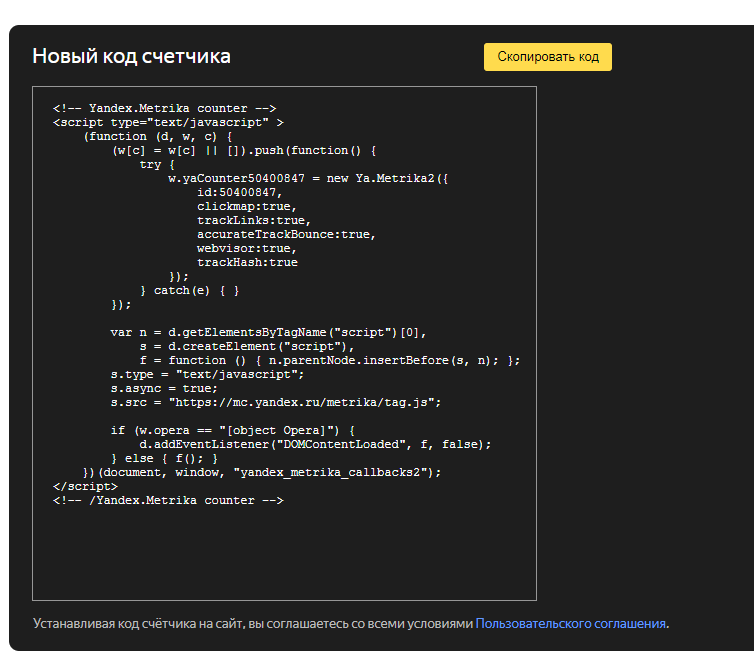Image resolution: width=754 pixels, height=668 pixels.
Task: Open the Пользовательского соглашения link
Action: (x=570, y=623)
